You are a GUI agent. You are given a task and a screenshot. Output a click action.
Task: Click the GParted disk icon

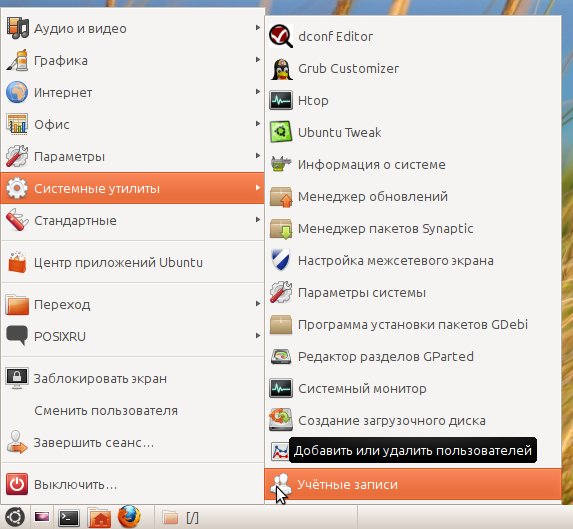click(x=281, y=357)
